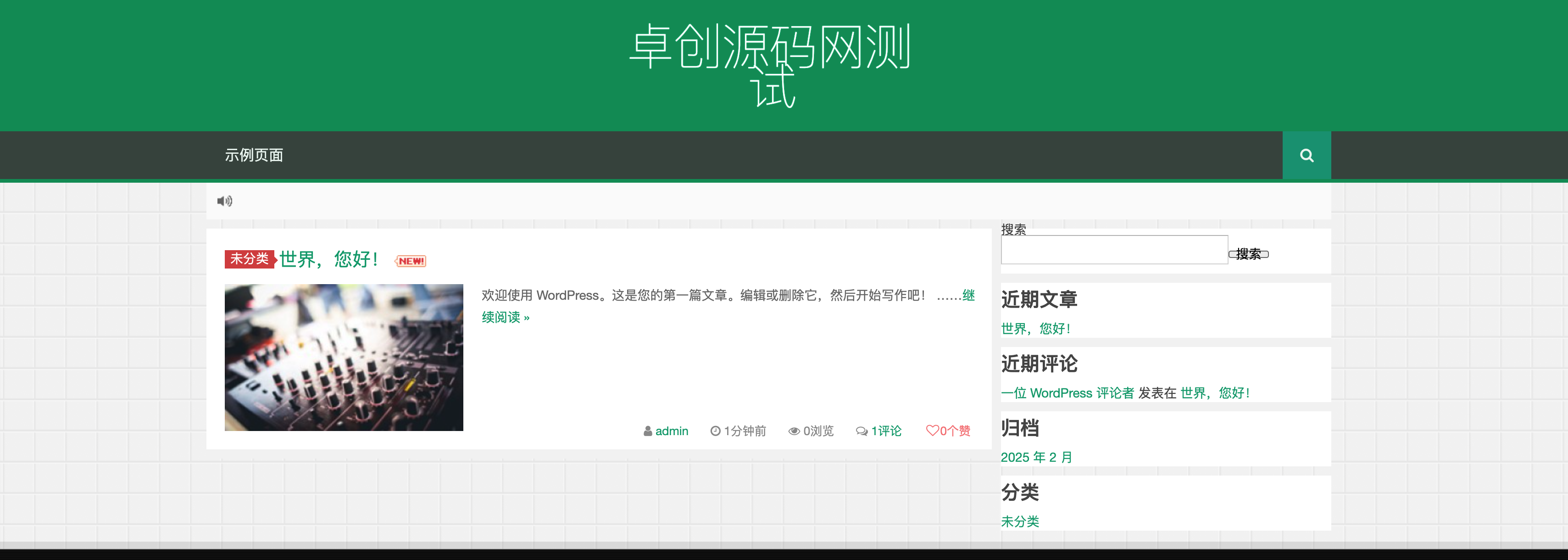Open the post title 世界，您好！
Screen dimensions: 1568x560
coord(329,259)
